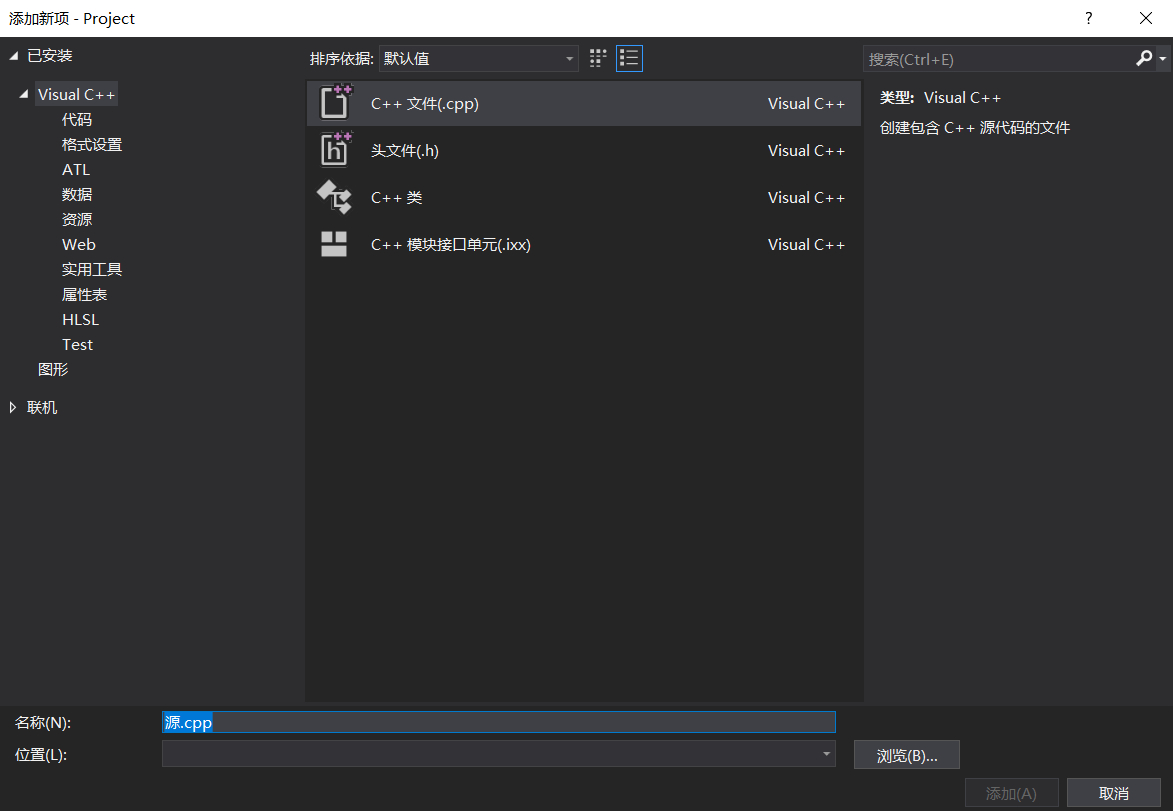Click the C++ file (.cpp) template icon

(335, 102)
